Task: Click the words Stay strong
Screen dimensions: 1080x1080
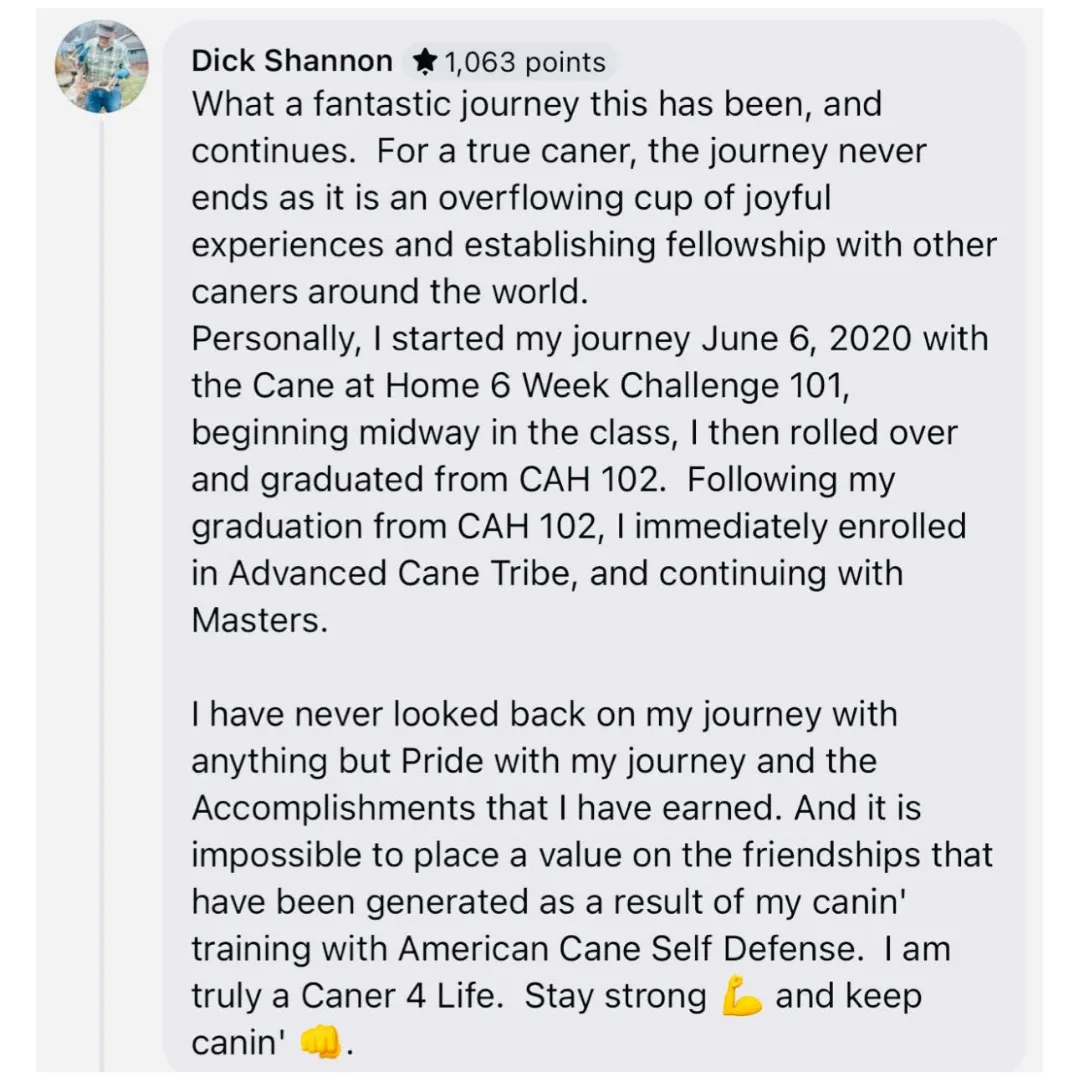Action: click(615, 996)
